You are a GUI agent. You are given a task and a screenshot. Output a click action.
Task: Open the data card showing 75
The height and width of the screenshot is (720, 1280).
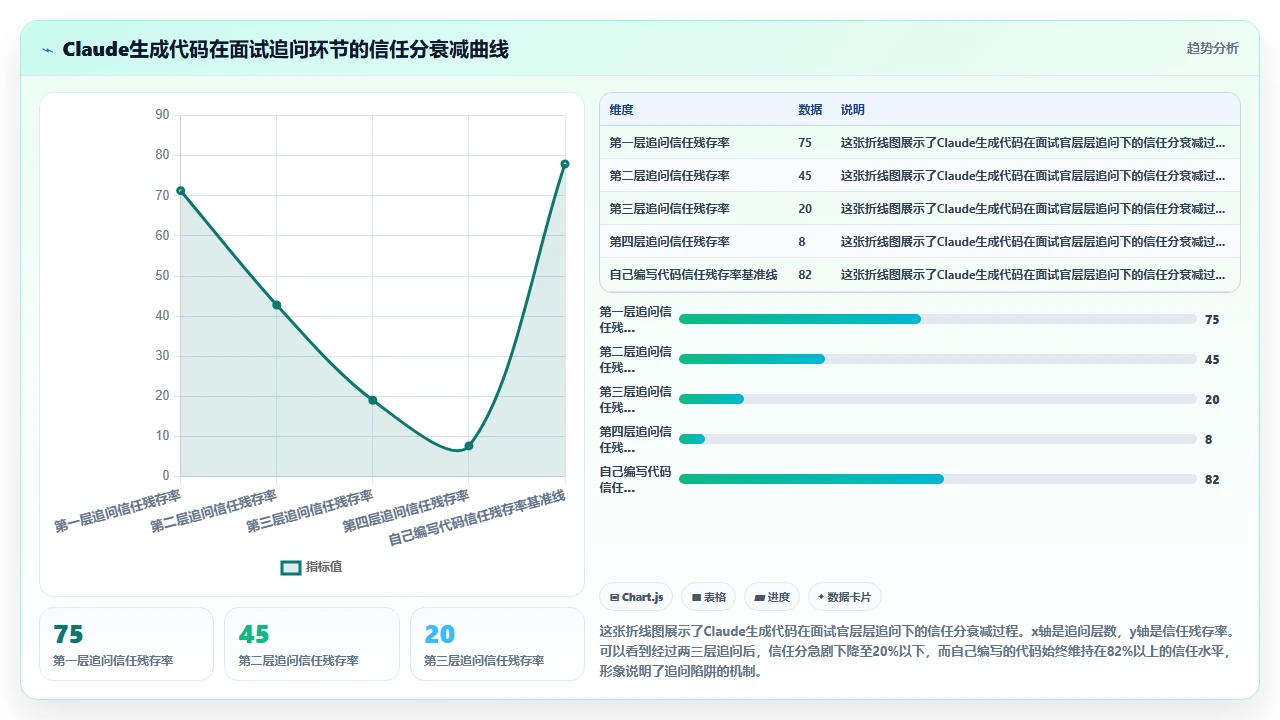126,644
